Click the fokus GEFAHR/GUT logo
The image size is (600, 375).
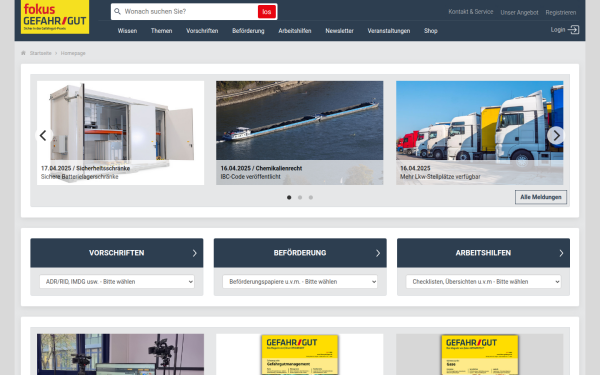[x=55, y=16]
